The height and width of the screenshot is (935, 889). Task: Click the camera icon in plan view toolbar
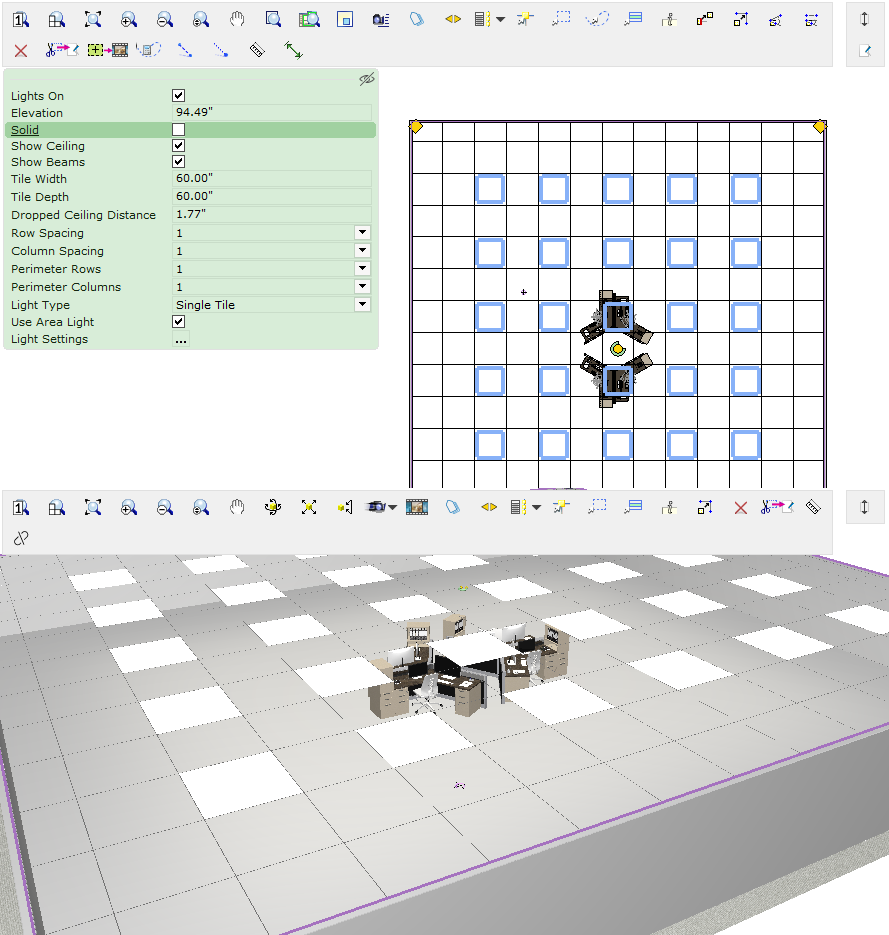coord(381,20)
